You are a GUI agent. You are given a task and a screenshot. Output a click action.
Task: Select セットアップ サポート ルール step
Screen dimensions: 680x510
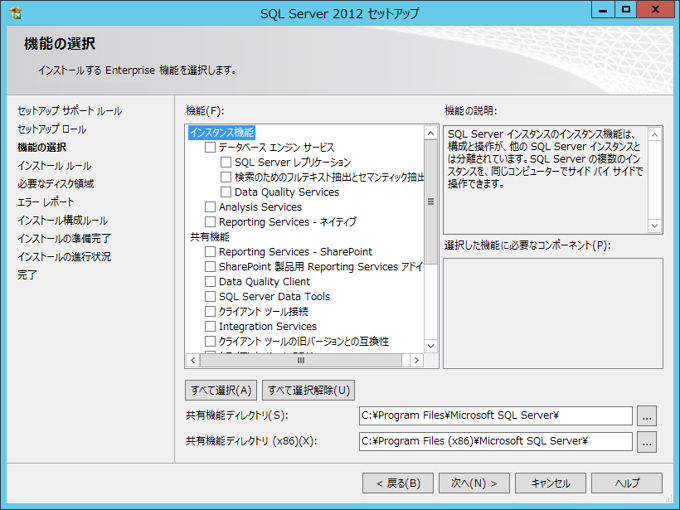point(69,111)
